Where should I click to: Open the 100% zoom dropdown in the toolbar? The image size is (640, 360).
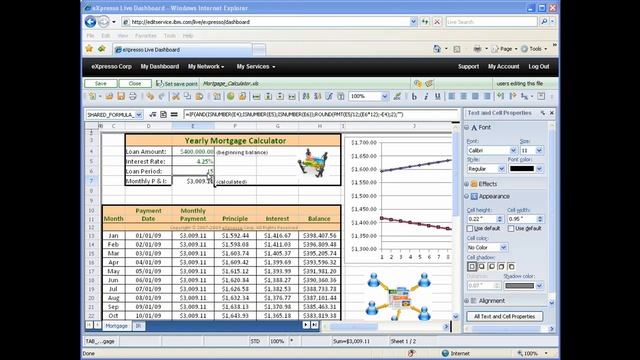[384, 96]
